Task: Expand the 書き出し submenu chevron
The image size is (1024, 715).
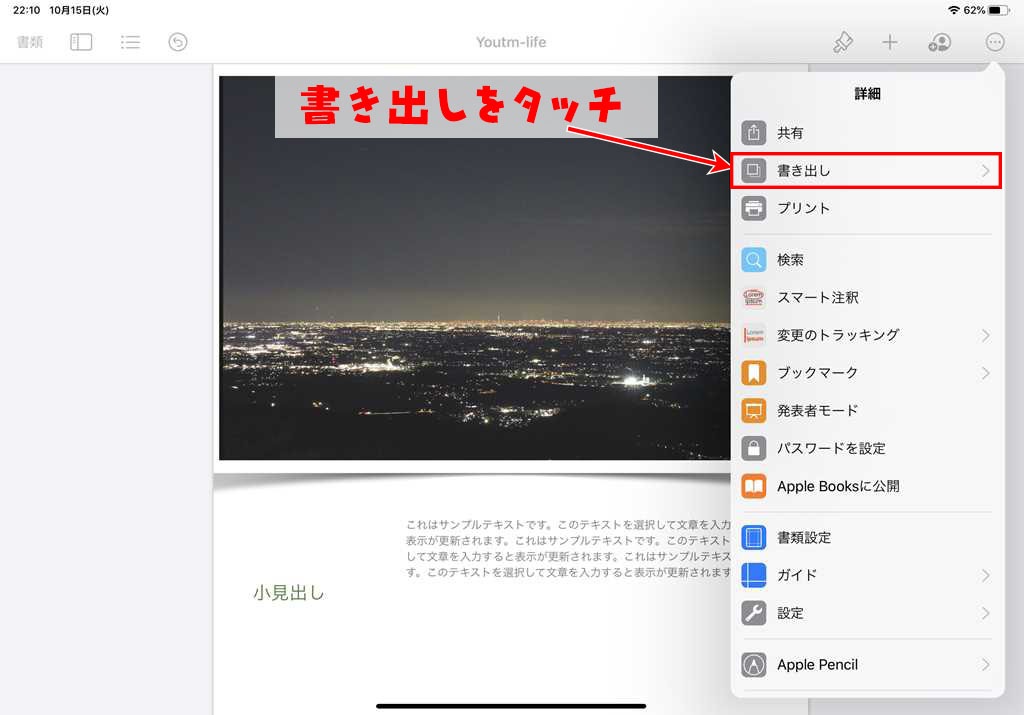Action: point(985,171)
